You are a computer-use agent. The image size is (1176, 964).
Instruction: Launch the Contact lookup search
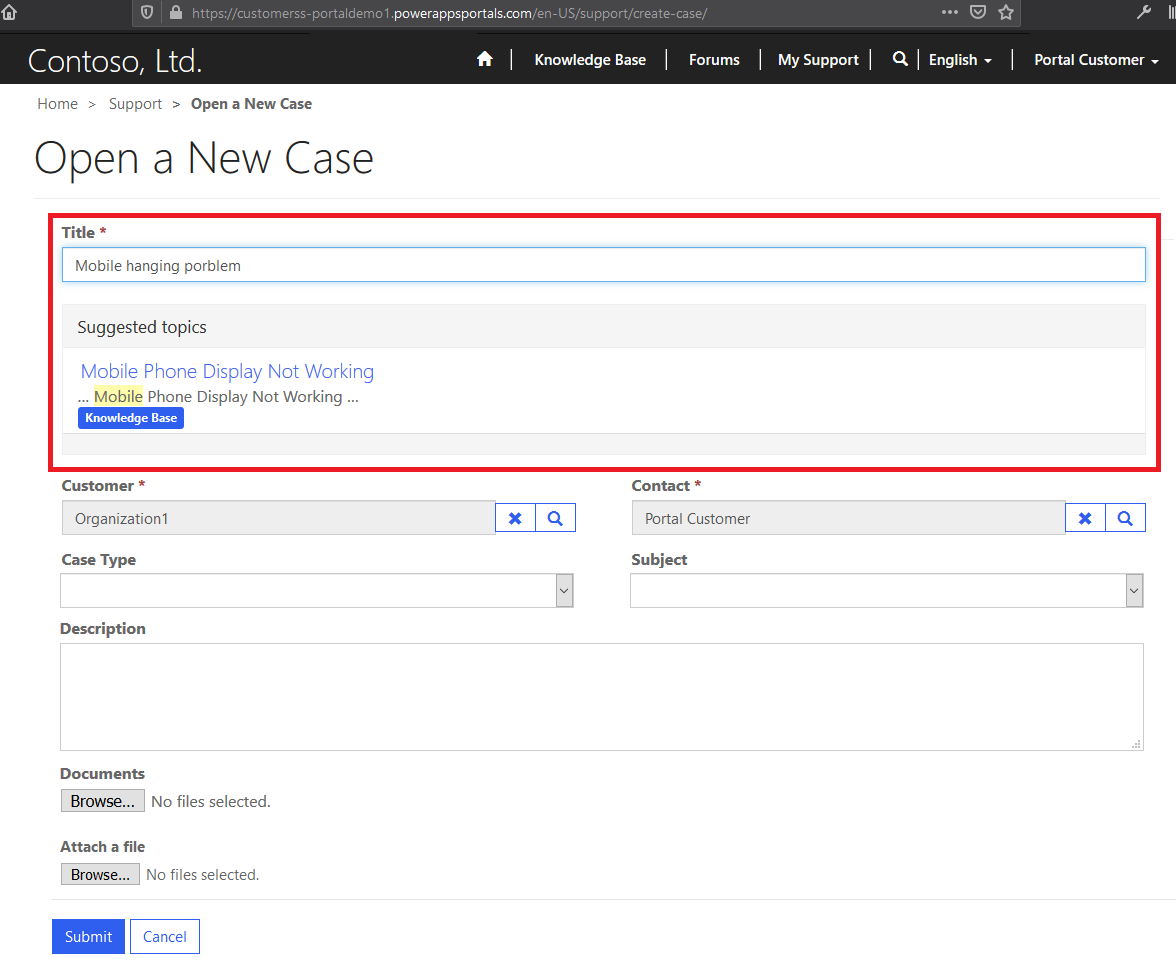(1125, 518)
